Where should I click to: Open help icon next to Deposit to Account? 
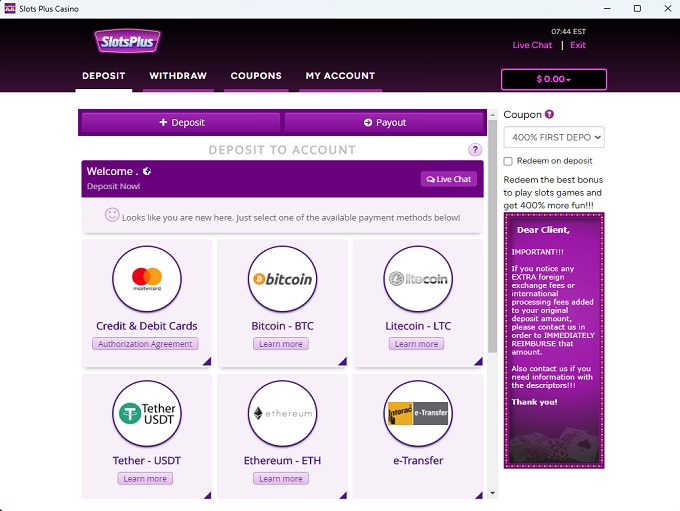click(x=475, y=150)
